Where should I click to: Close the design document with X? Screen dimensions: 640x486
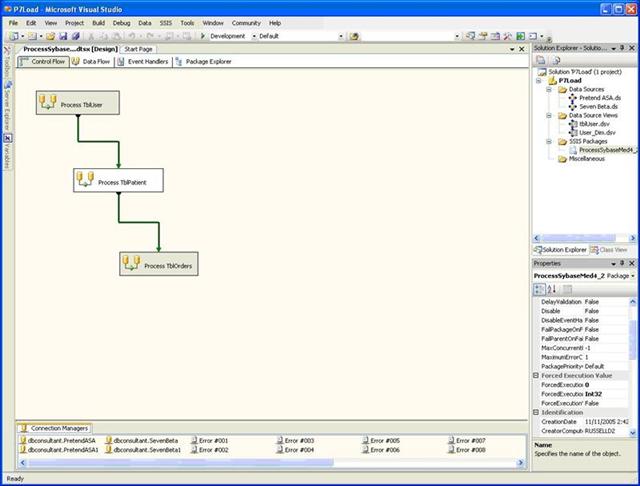coord(522,49)
